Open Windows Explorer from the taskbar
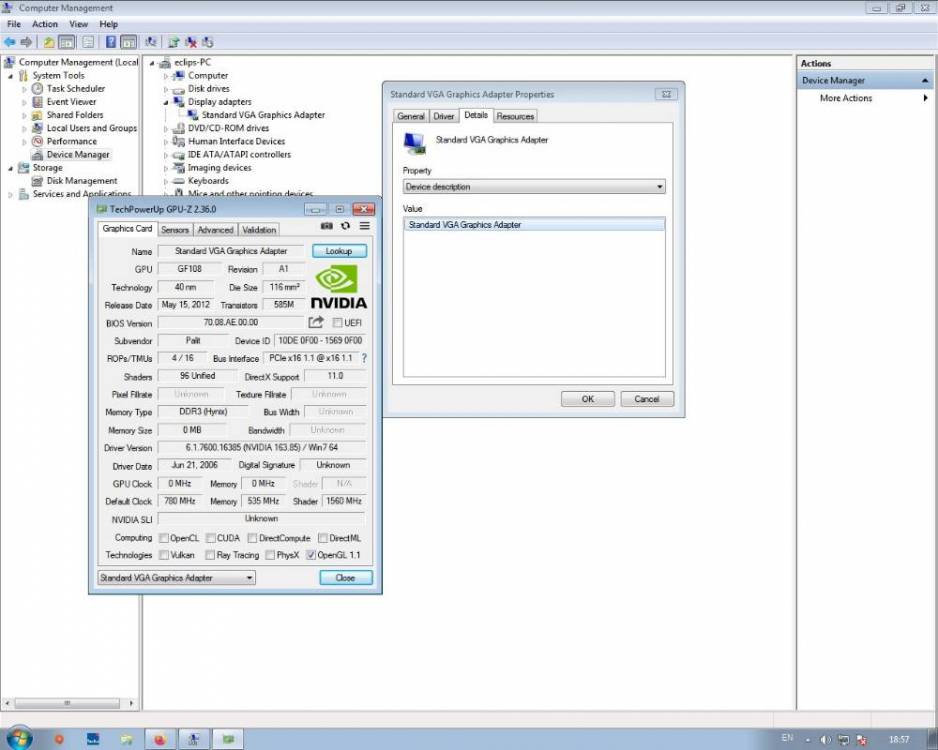This screenshot has width=938, height=750. coord(126,740)
